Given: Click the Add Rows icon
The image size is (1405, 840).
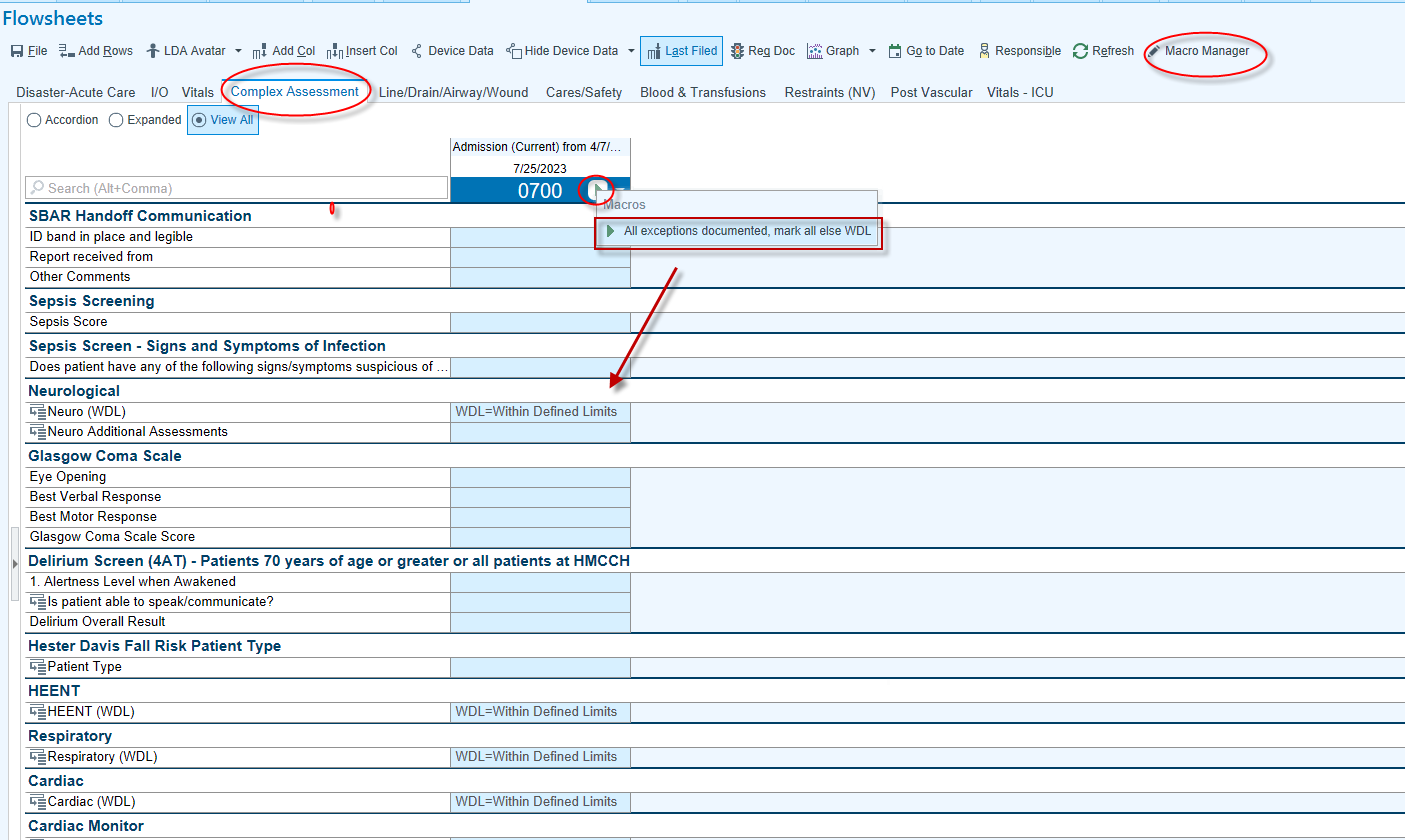Looking at the screenshot, I should coord(67,51).
